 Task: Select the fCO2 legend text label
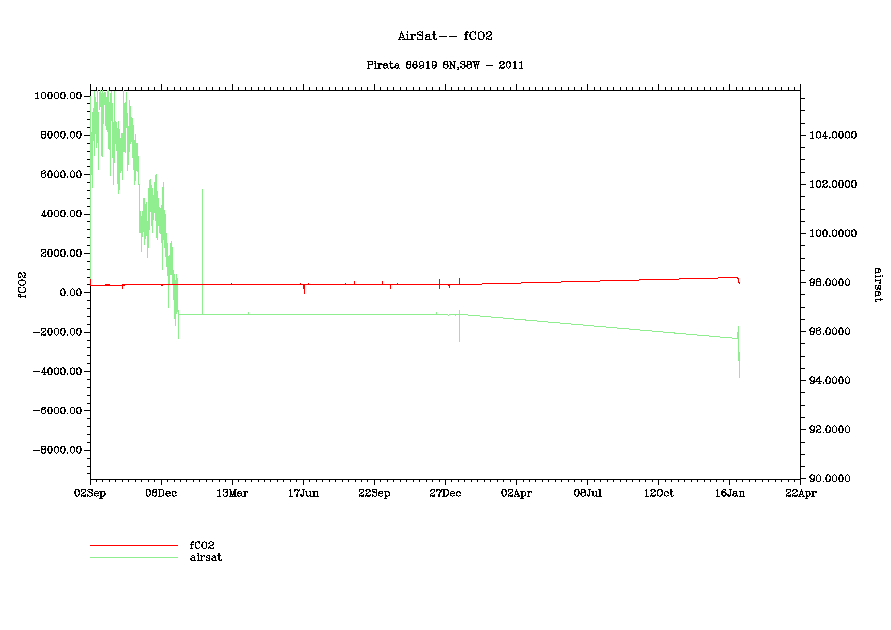click(203, 545)
